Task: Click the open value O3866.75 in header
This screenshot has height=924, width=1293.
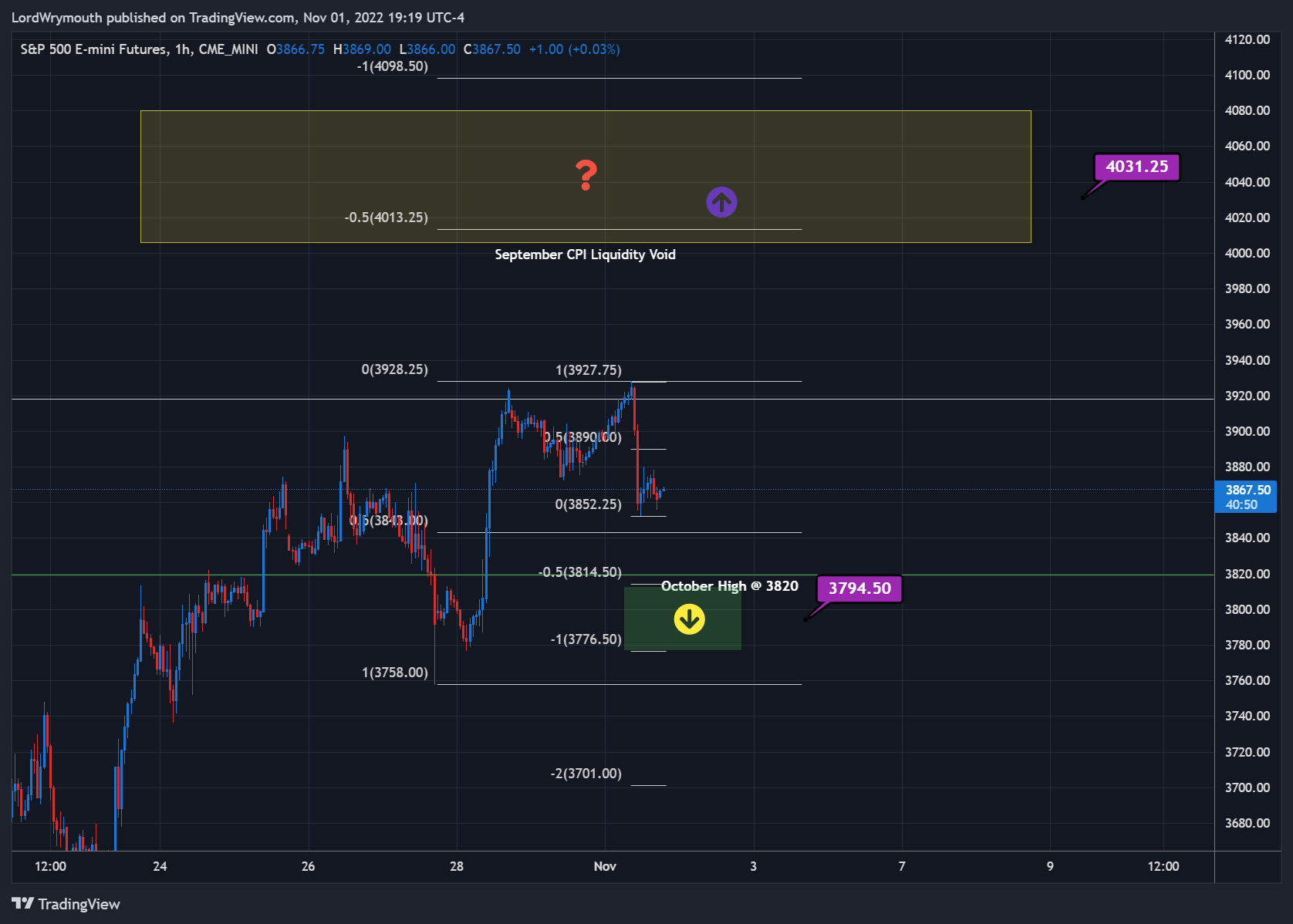Action: coord(295,49)
